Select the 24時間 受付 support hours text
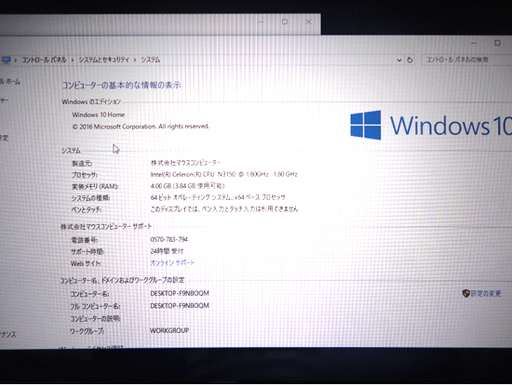The image size is (512, 386). [x=167, y=251]
